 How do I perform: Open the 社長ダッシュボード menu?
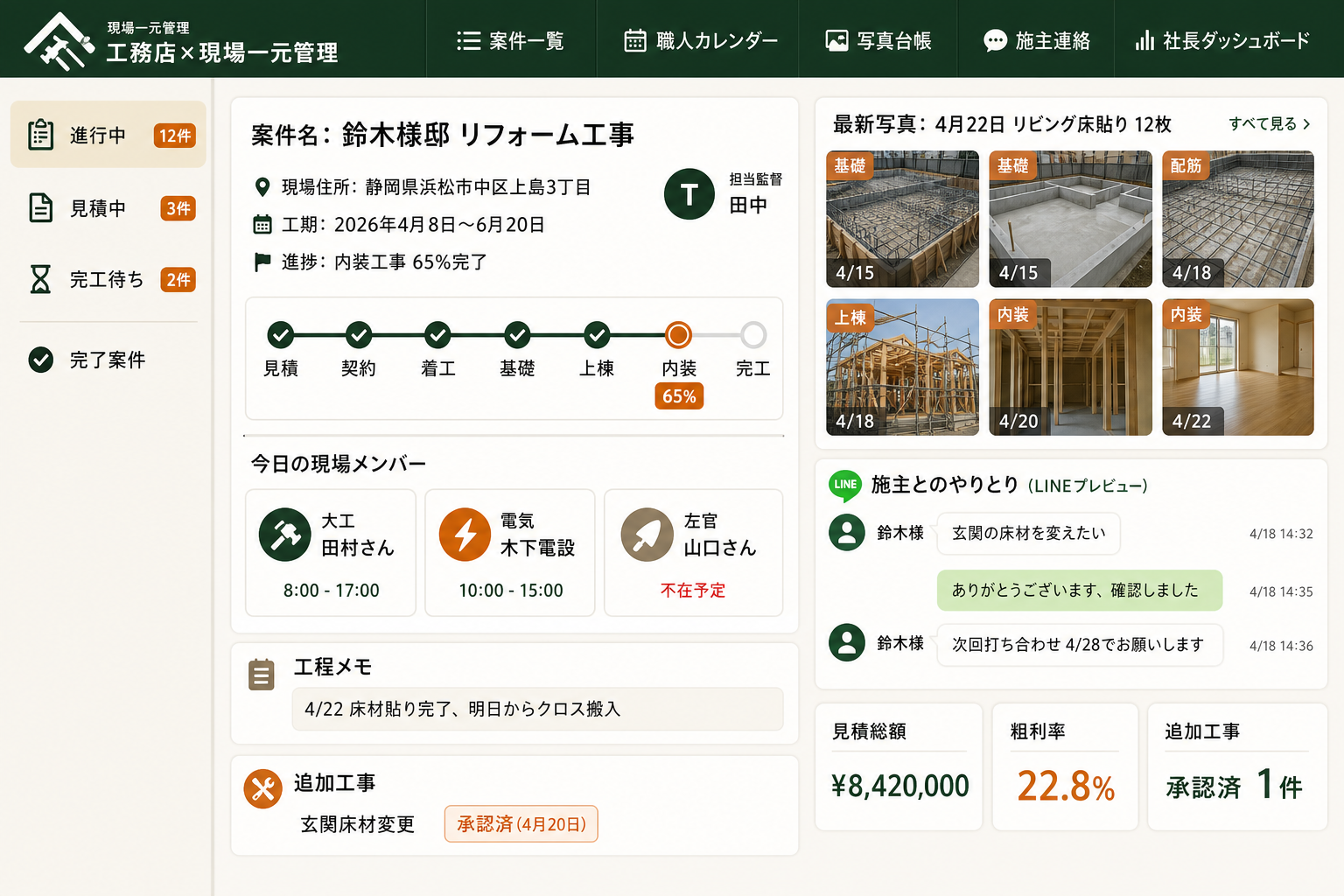pos(1221,40)
